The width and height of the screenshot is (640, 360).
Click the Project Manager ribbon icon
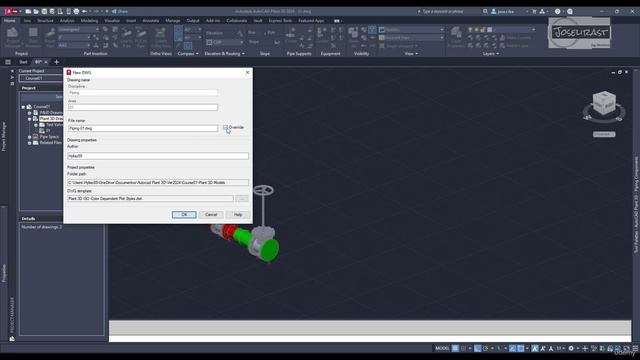pyautogui.click(x=12, y=37)
